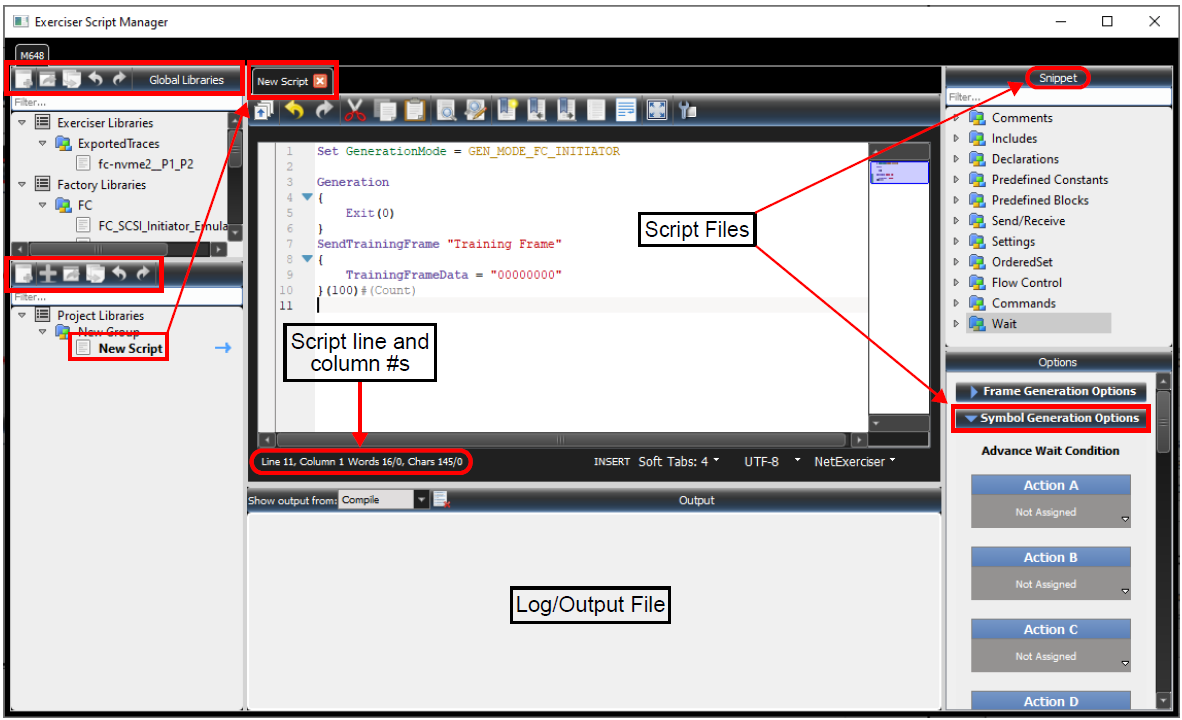Expand Frame Generation Options section
This screenshot has width=1182, height=720.
click(1051, 391)
